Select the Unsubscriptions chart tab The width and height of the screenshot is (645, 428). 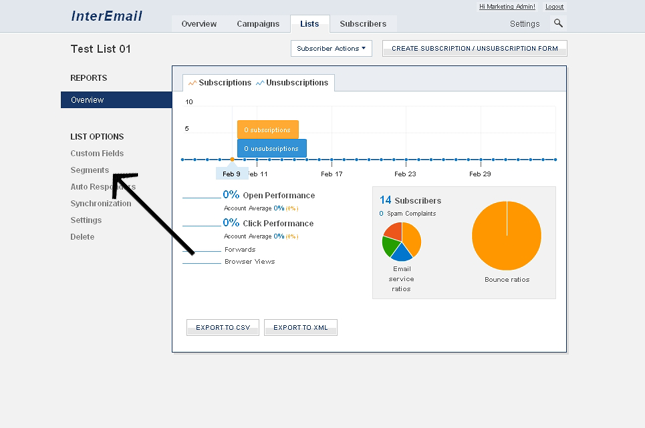pyautogui.click(x=292, y=83)
